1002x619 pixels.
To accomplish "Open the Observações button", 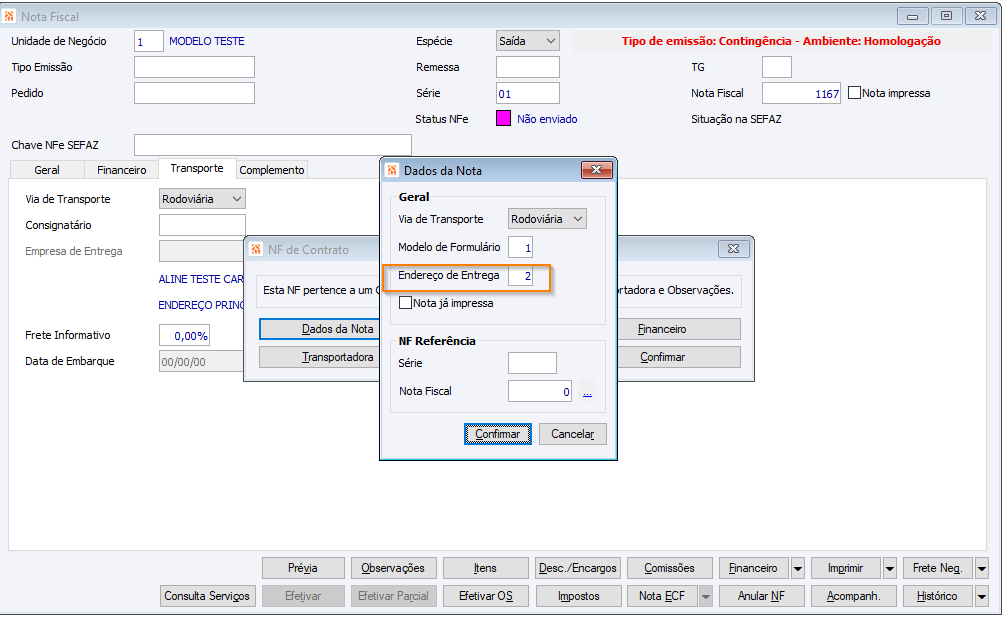I will point(393,568).
